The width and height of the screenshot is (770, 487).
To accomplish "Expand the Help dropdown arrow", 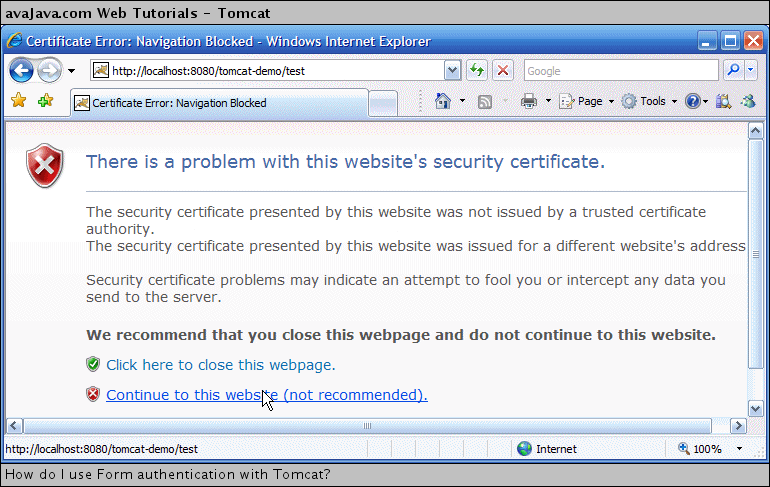I will pyautogui.click(x=706, y=102).
